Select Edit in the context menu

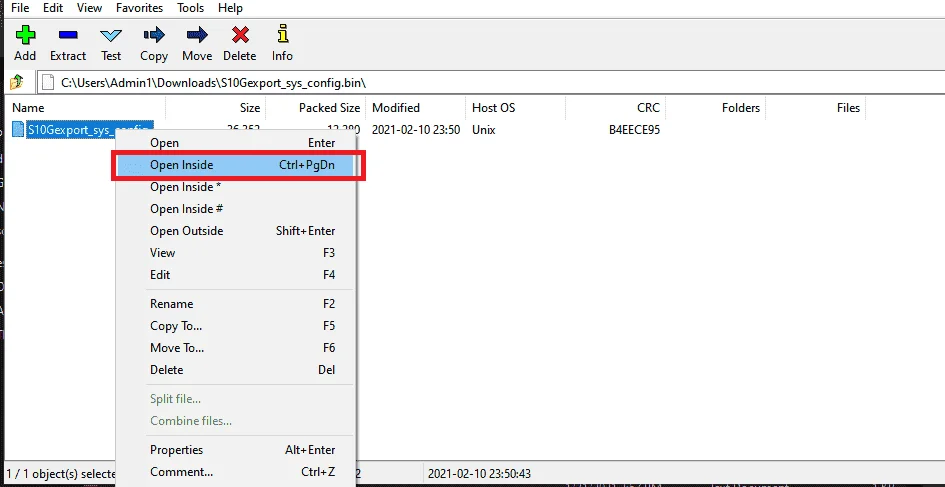pos(235,275)
